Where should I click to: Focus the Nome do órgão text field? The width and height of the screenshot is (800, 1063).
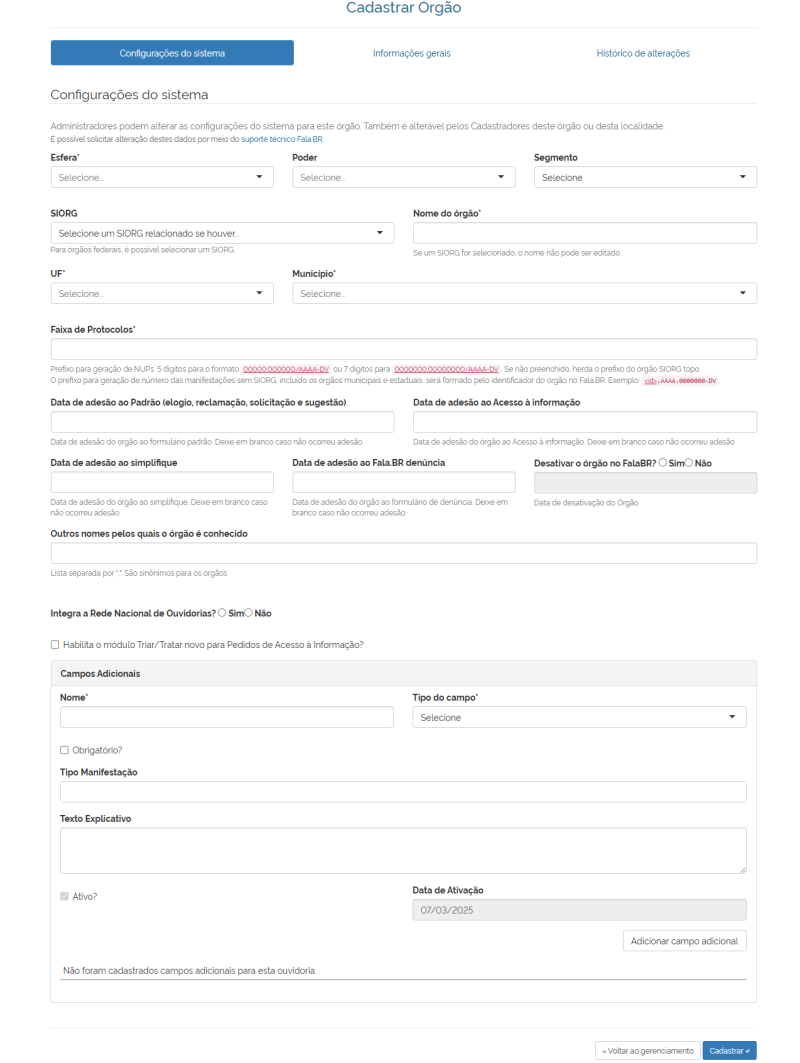pyautogui.click(x=584, y=233)
